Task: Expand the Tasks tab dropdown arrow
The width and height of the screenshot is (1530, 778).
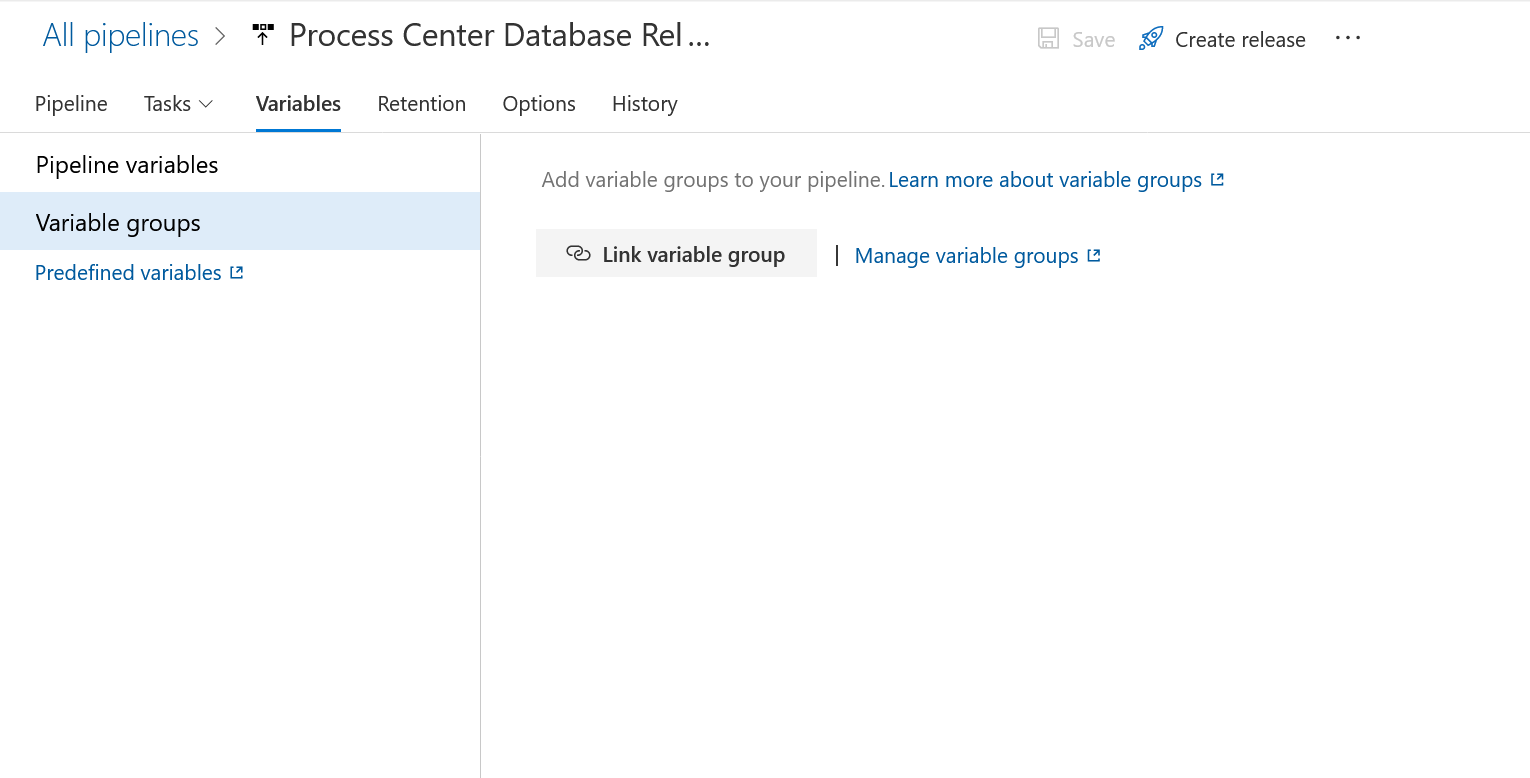Action: pos(206,104)
